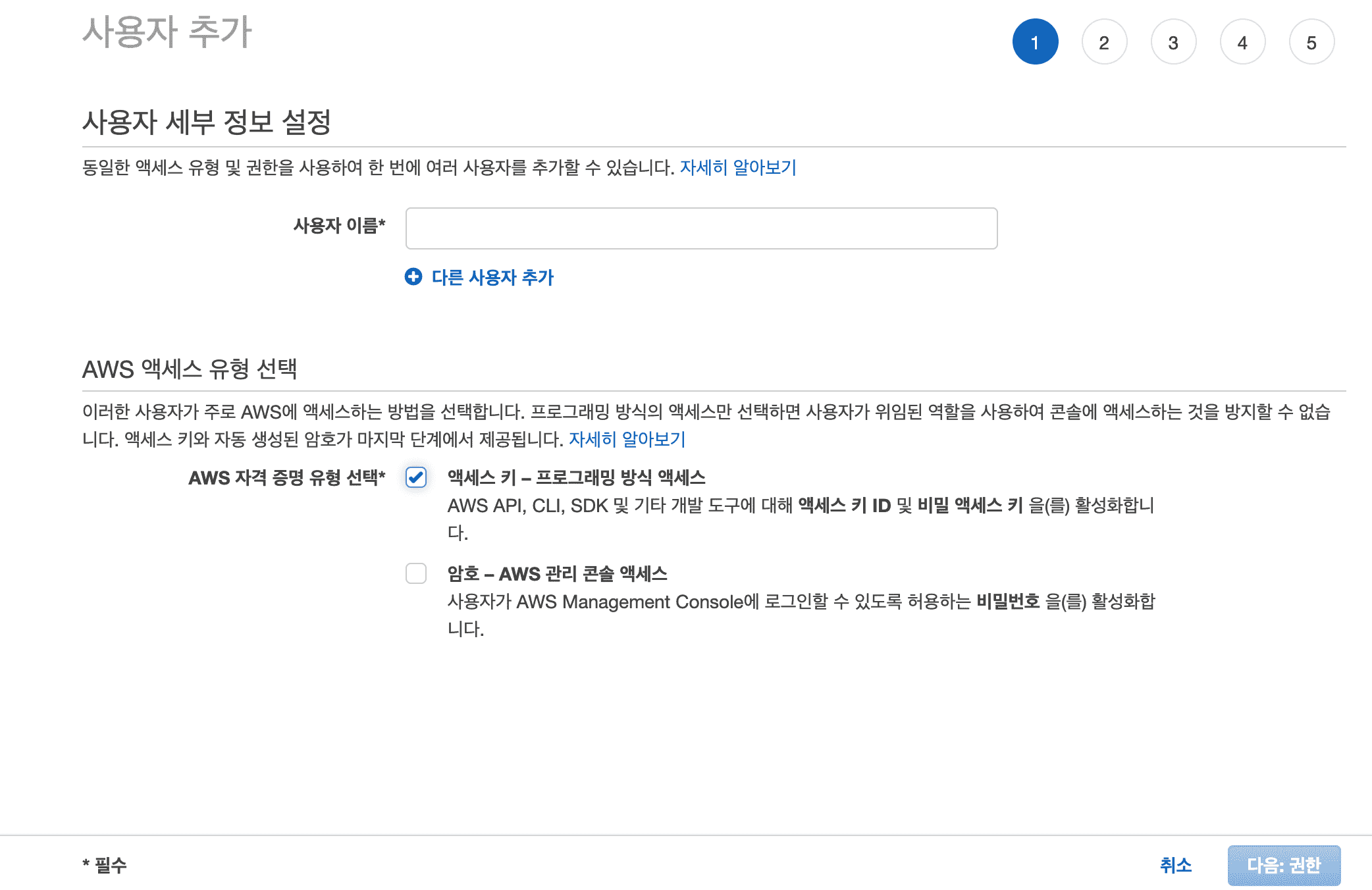Click the AWS 액세스 유형 선택 heading
Image resolution: width=1372 pixels, height=890 pixels.
click(x=190, y=369)
